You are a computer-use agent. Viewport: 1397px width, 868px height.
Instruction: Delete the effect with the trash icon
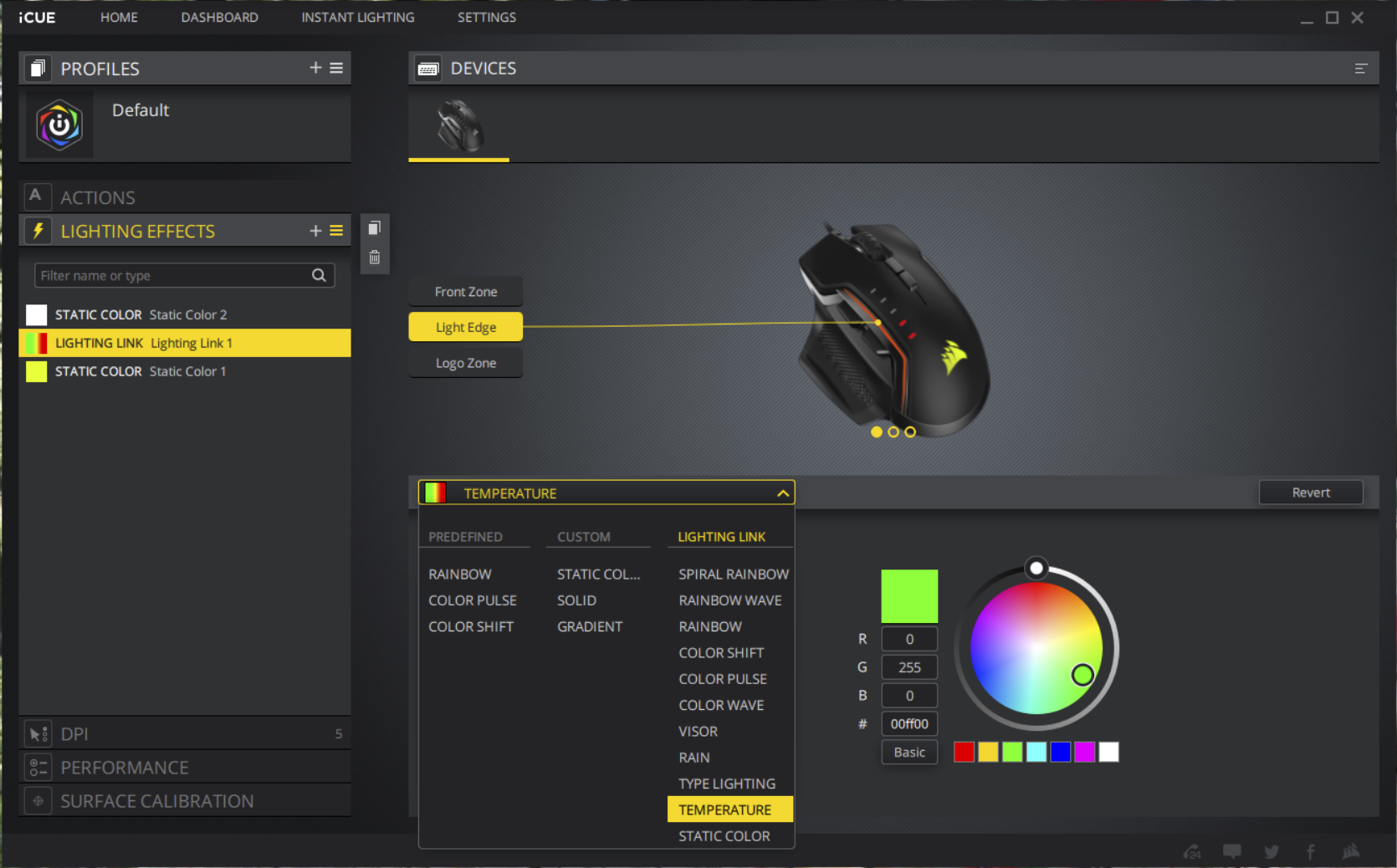click(x=375, y=258)
